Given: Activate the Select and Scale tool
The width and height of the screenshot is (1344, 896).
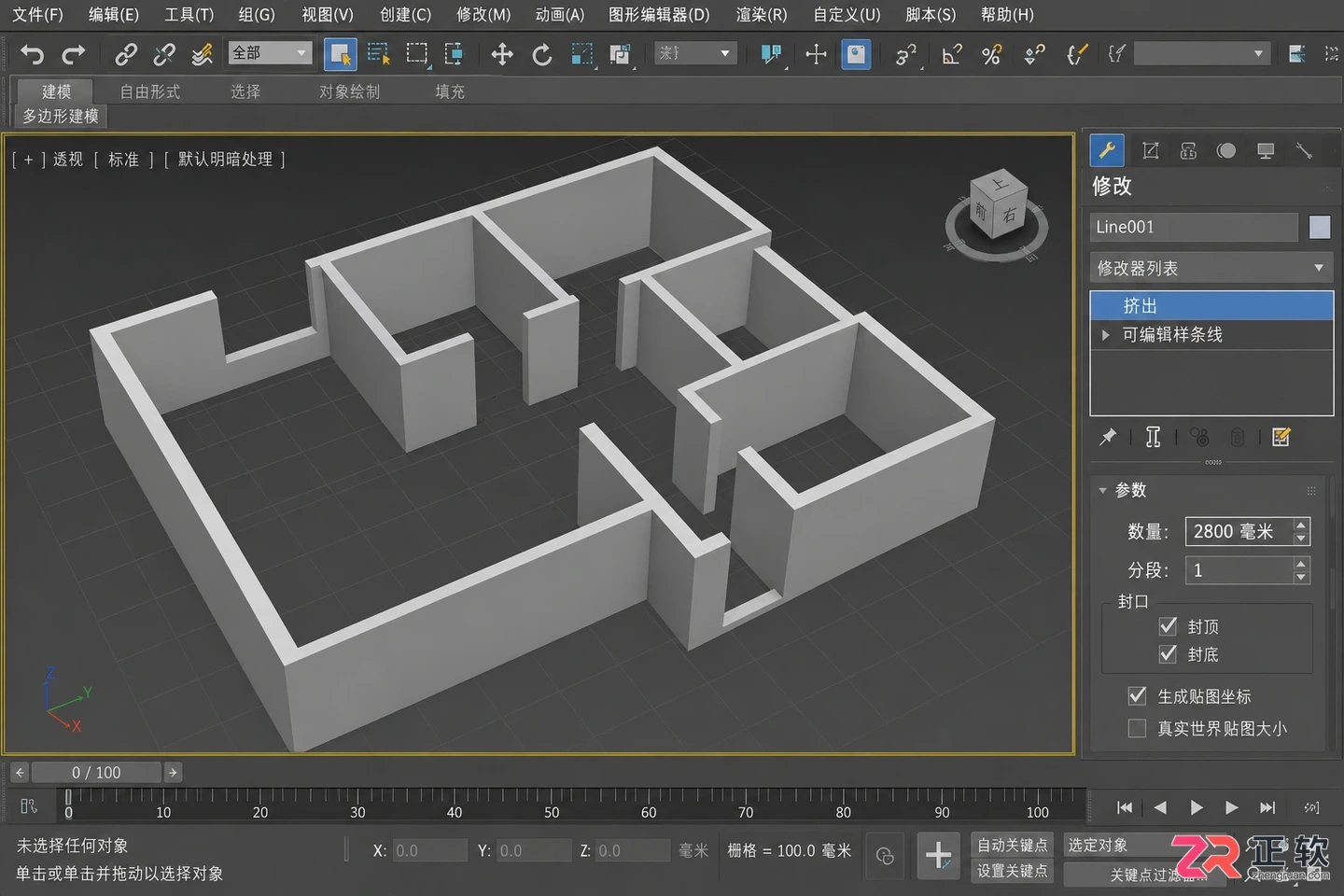Looking at the screenshot, I should (581, 54).
